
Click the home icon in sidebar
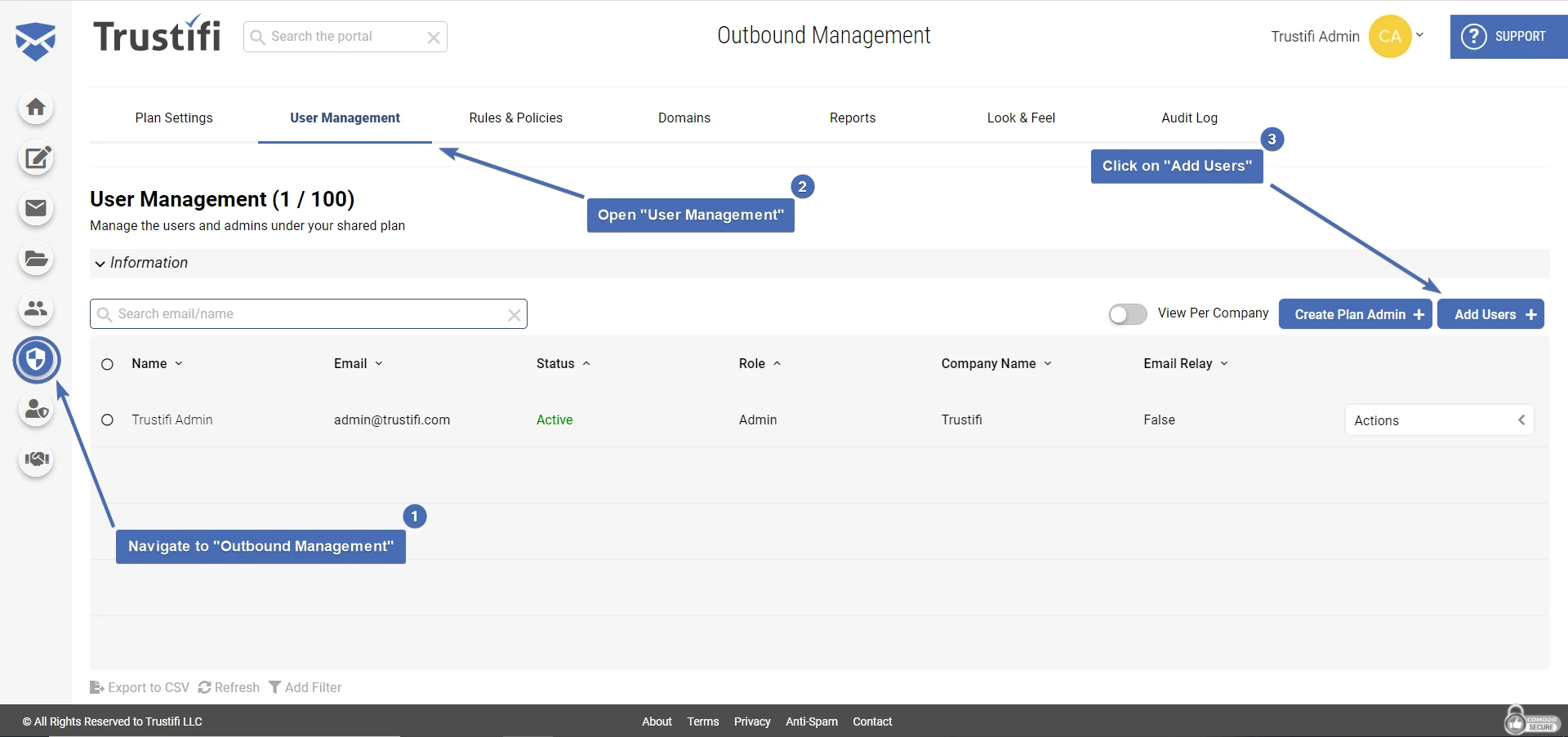[x=36, y=108]
